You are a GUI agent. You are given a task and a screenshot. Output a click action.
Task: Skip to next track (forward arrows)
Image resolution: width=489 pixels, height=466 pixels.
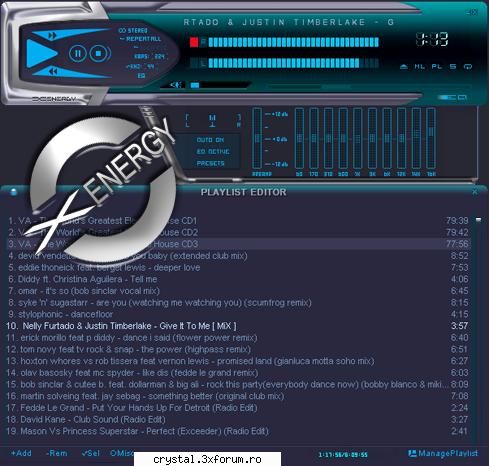(x=52, y=35)
